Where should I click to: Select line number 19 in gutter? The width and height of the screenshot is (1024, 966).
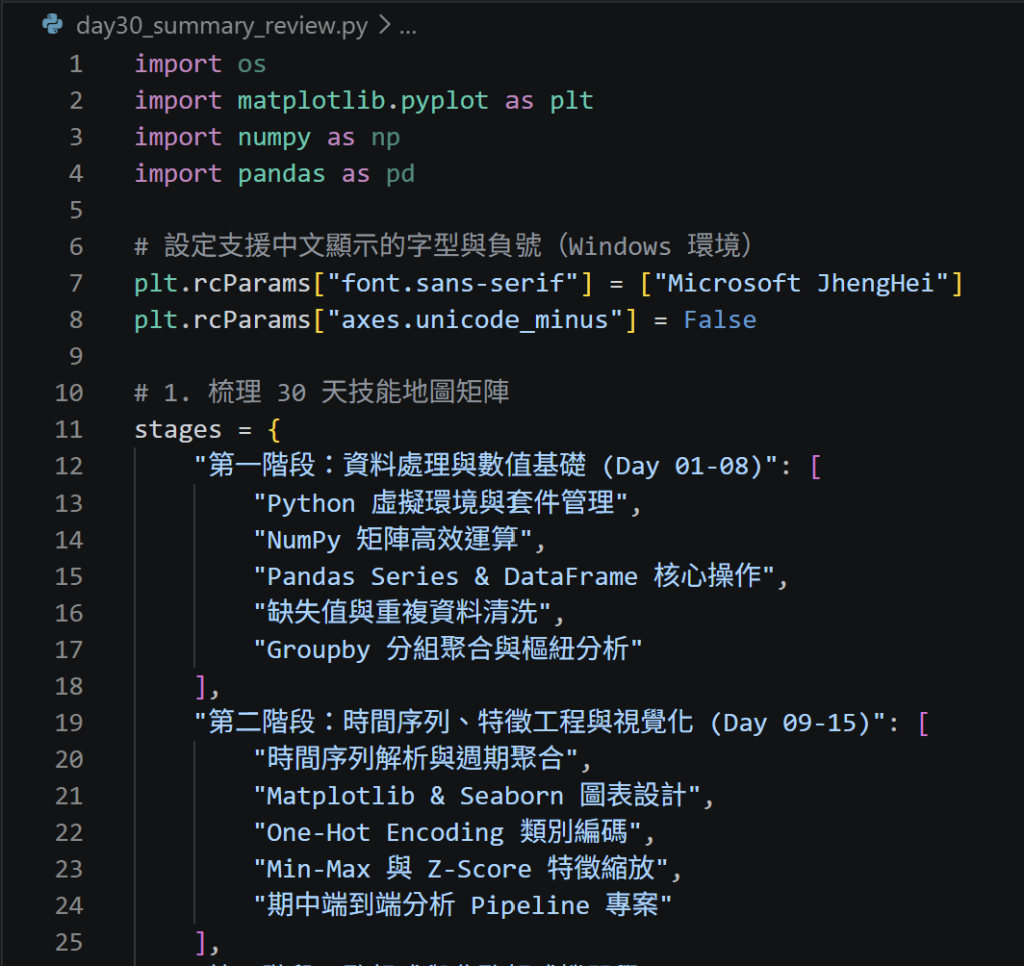(x=69, y=723)
